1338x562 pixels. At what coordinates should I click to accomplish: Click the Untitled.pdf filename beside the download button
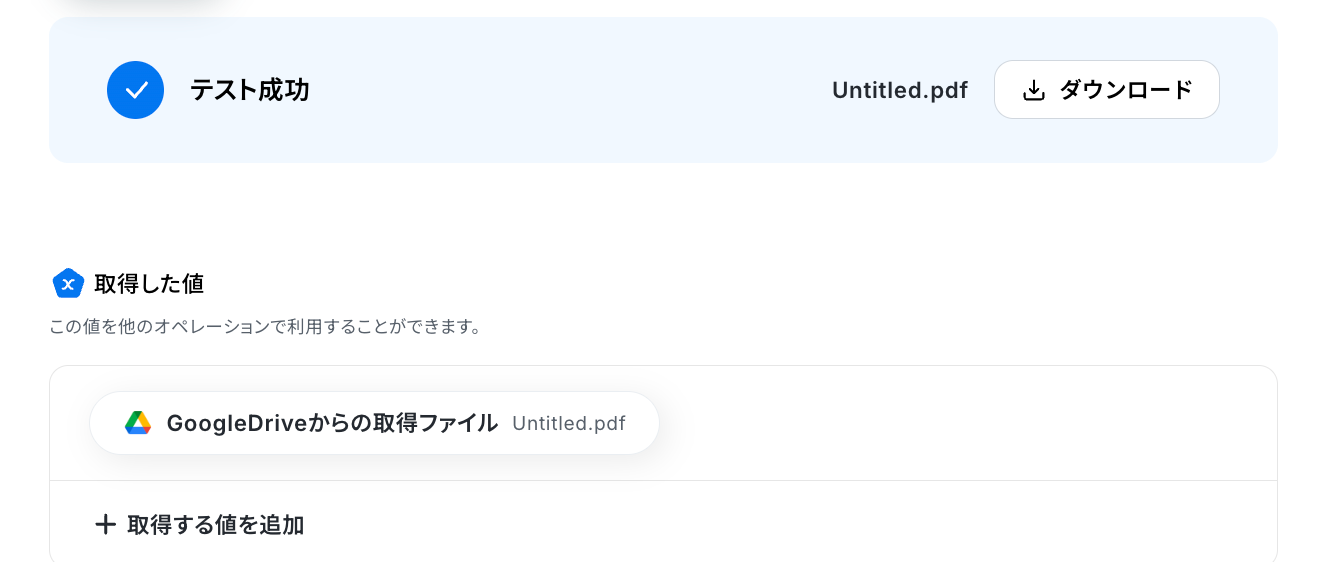tap(900, 90)
